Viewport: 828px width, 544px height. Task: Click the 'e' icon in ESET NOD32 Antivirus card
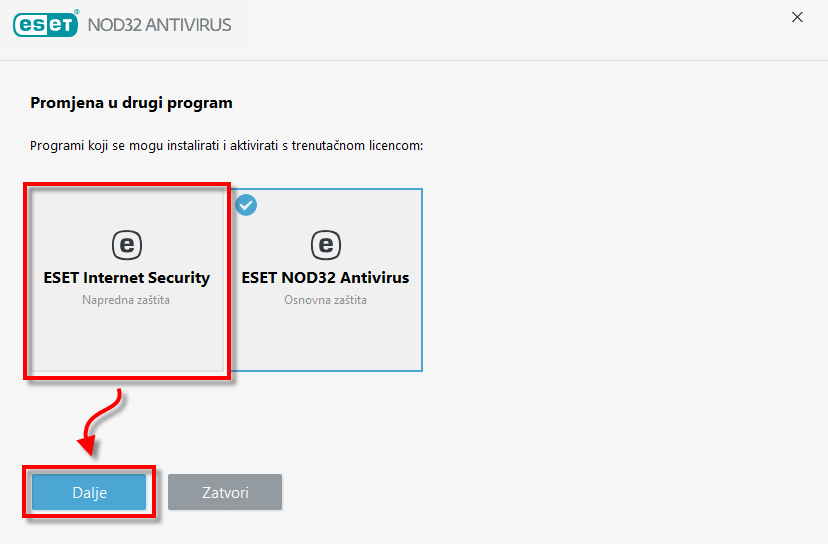325,243
